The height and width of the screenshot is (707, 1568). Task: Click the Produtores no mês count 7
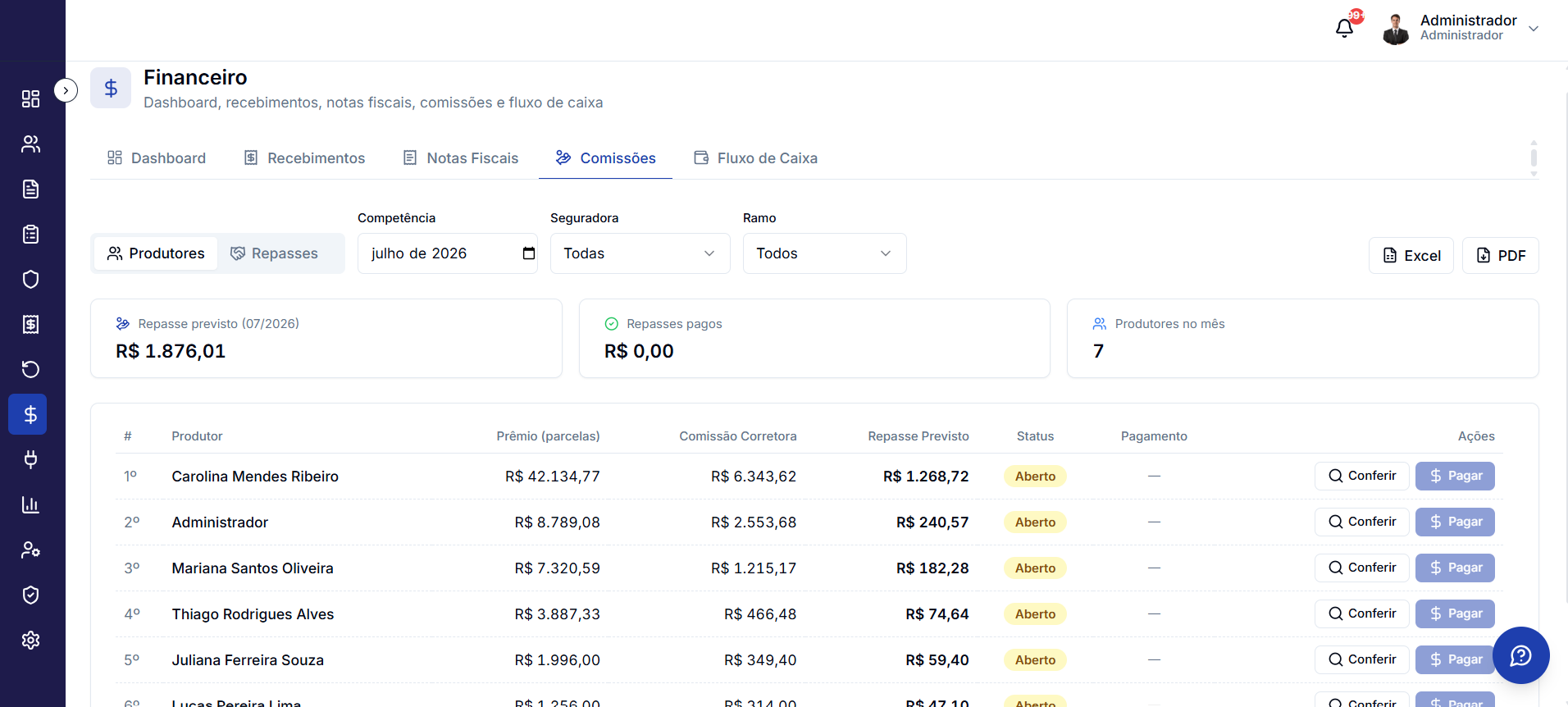click(1099, 351)
